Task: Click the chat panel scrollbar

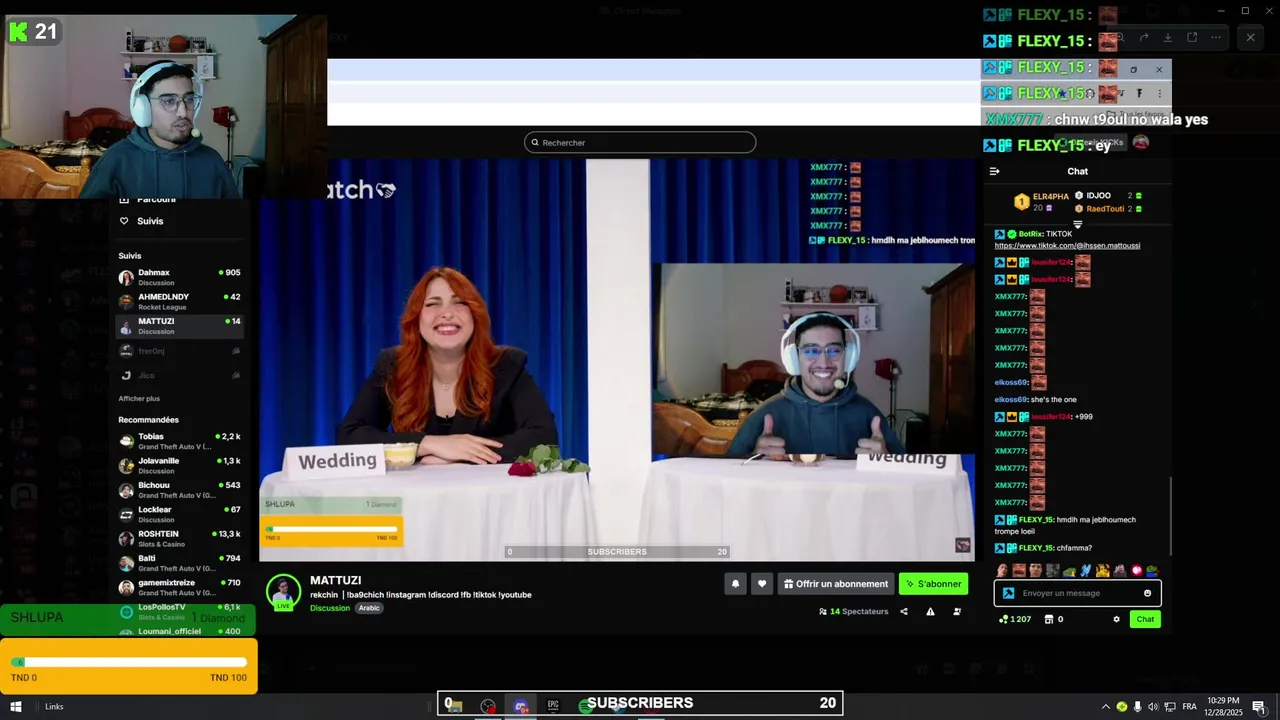Action: click(x=1170, y=515)
